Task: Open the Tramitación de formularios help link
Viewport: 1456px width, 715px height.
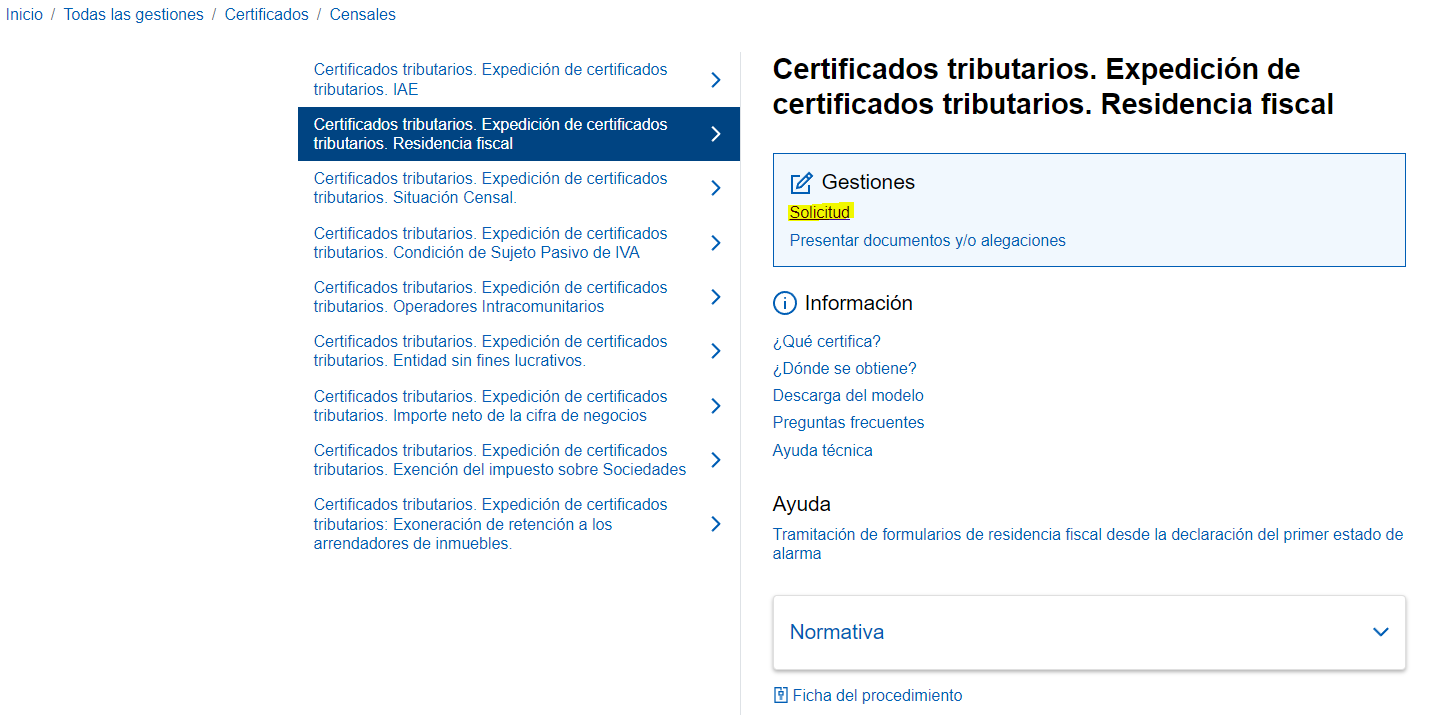Action: (1080, 534)
